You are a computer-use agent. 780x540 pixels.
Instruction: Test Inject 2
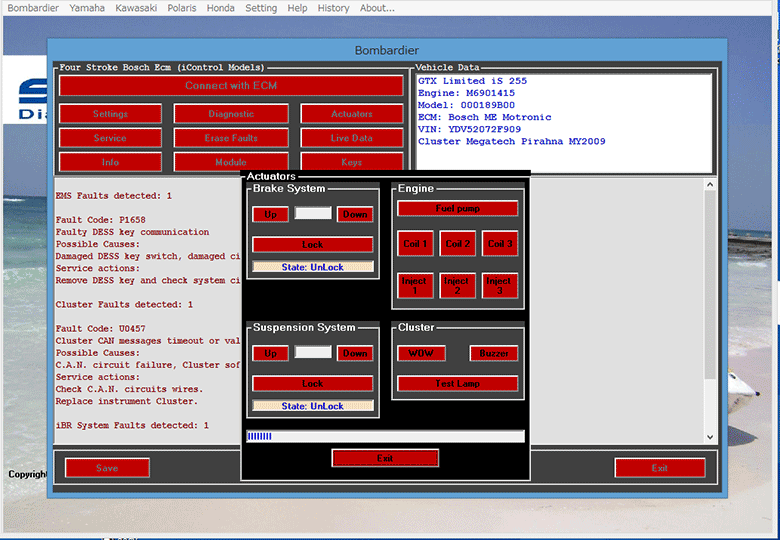pyautogui.click(x=457, y=285)
